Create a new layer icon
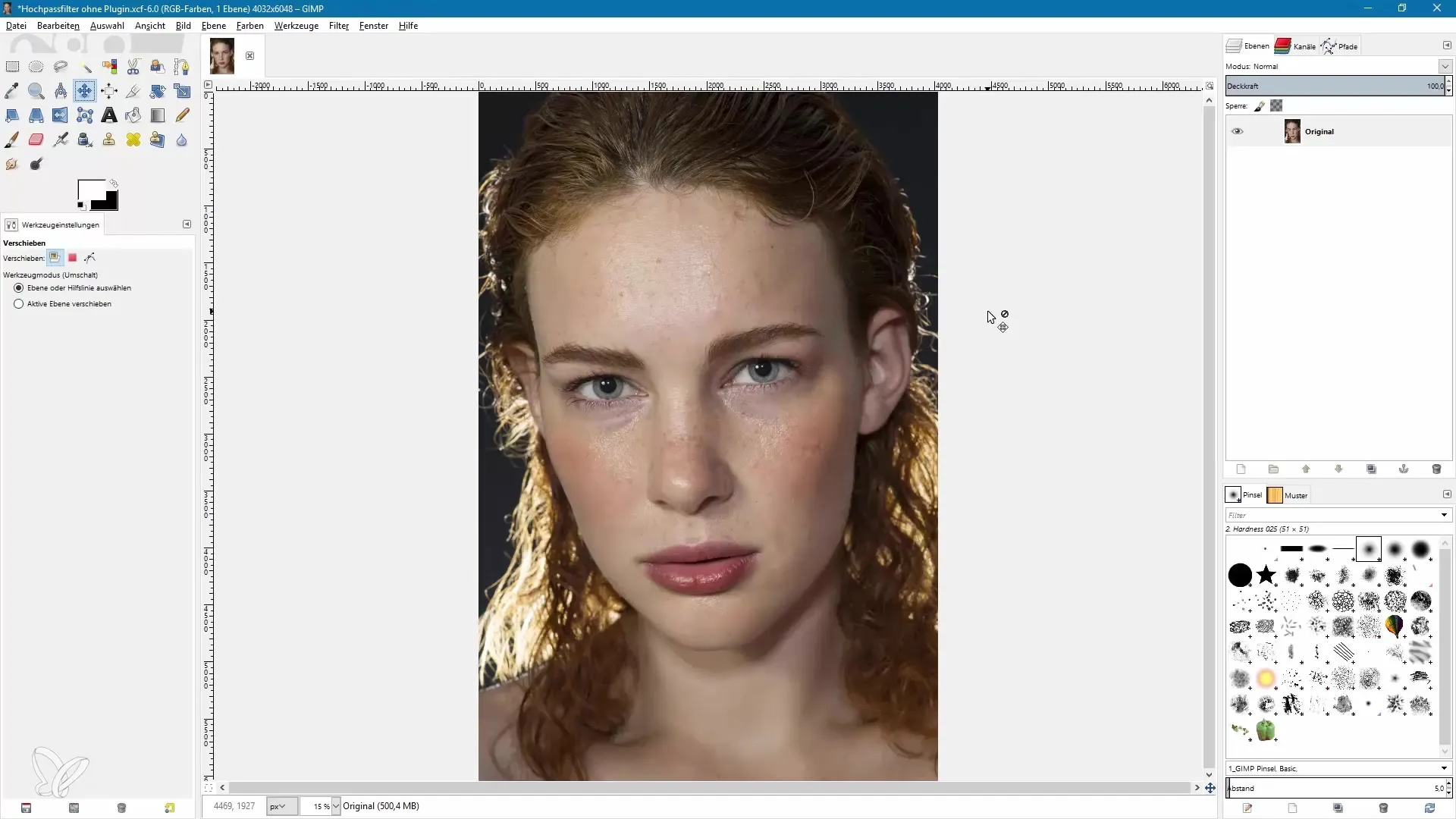This screenshot has height=819, width=1456. pos(1241,469)
